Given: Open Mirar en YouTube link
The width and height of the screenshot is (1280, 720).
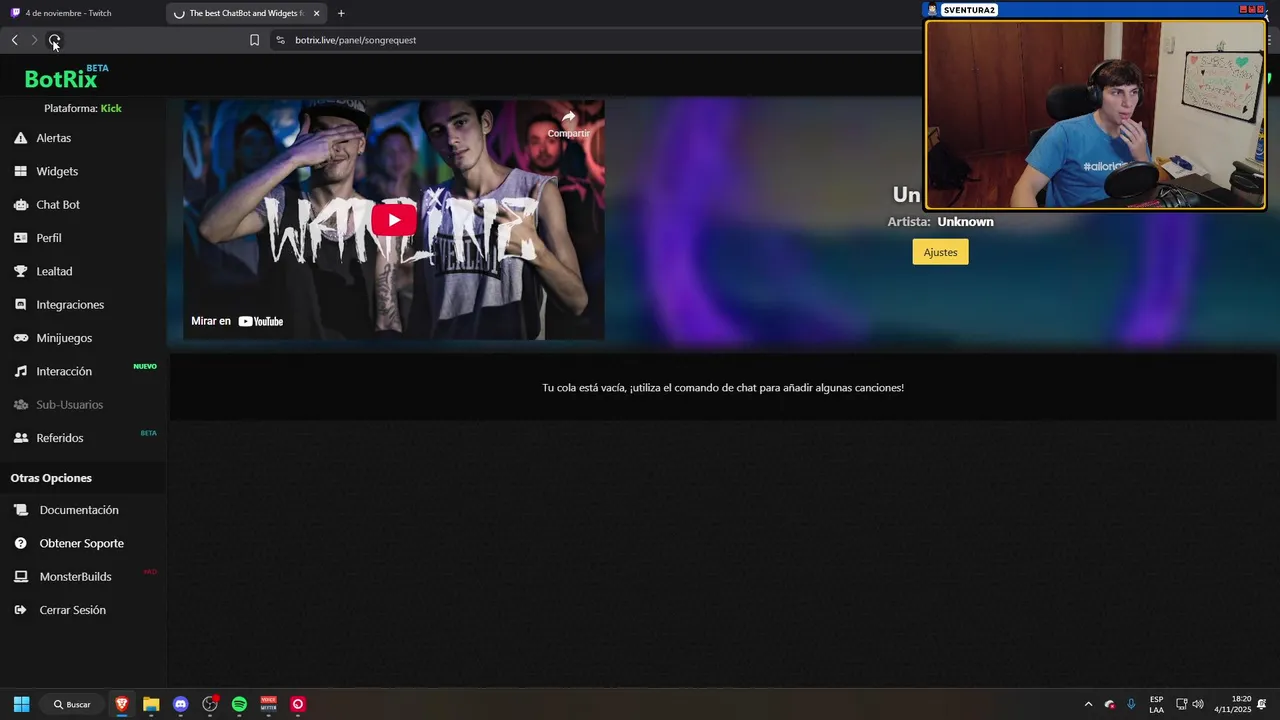Looking at the screenshot, I should (x=237, y=321).
